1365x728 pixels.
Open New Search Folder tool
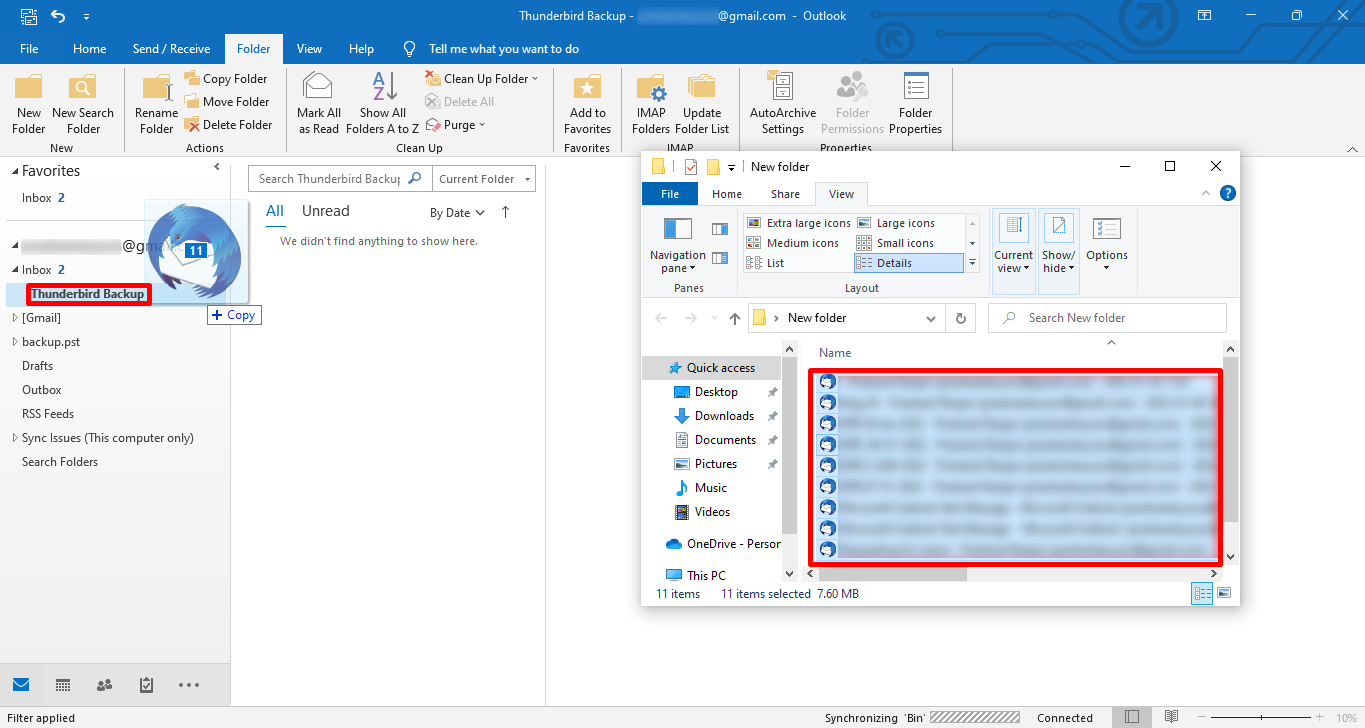[x=83, y=103]
